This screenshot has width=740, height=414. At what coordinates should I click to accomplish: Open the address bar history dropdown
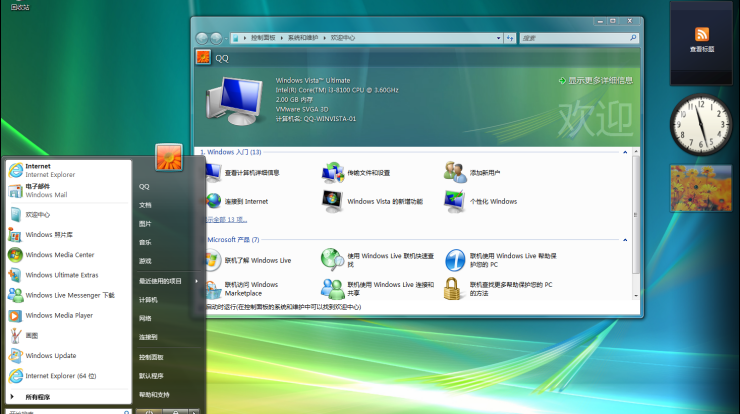pyautogui.click(x=498, y=38)
